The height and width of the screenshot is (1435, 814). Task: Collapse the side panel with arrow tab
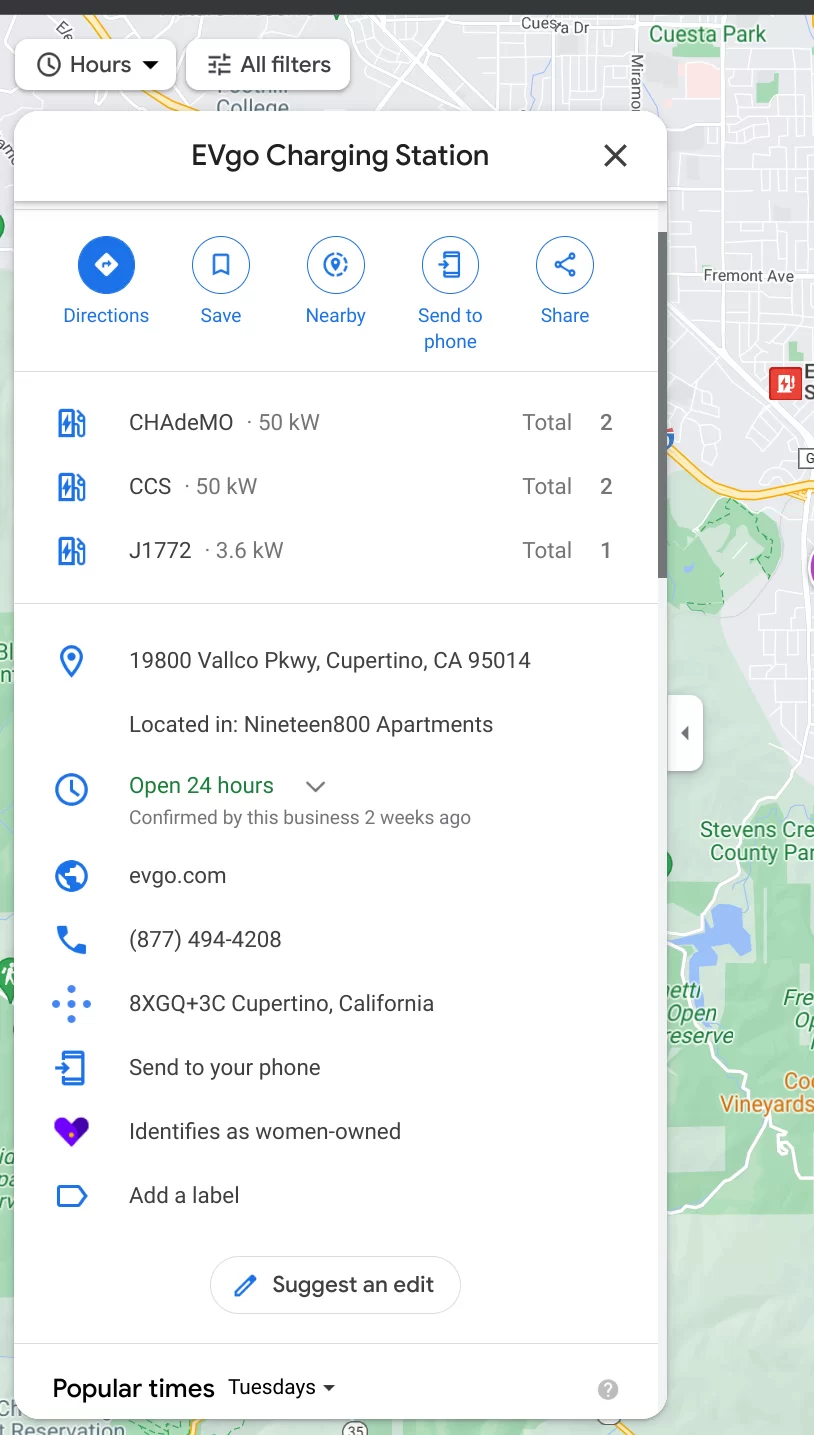[685, 733]
